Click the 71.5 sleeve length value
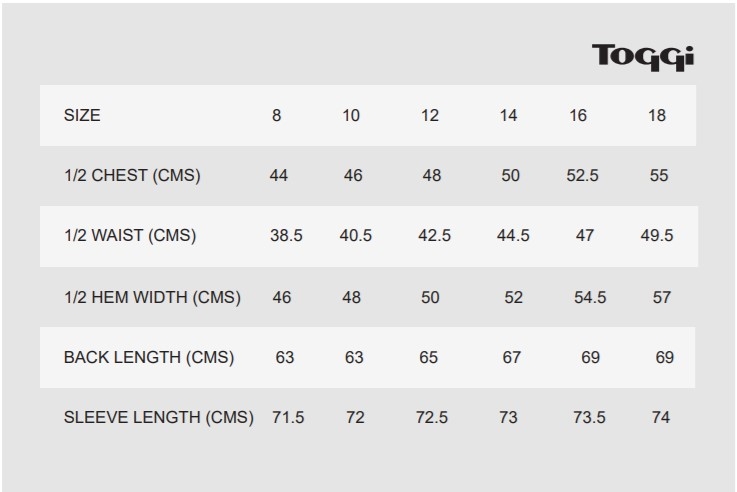Image resolution: width=737 pixels, height=492 pixels. click(288, 417)
